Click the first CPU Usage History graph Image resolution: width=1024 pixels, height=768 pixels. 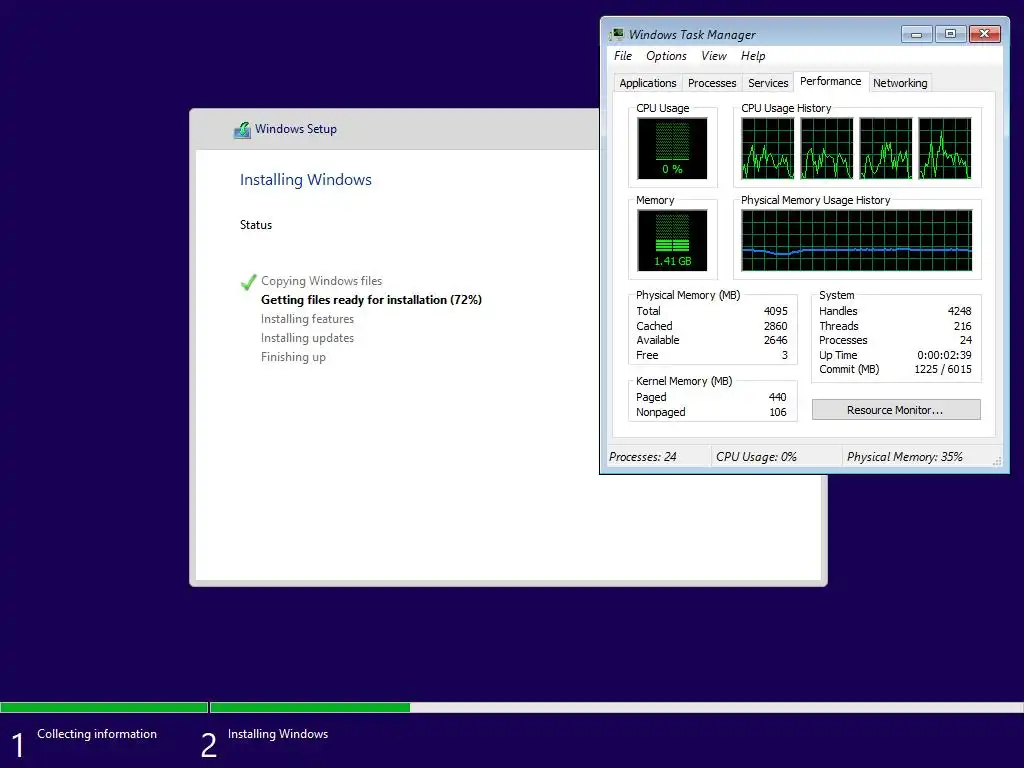(767, 148)
